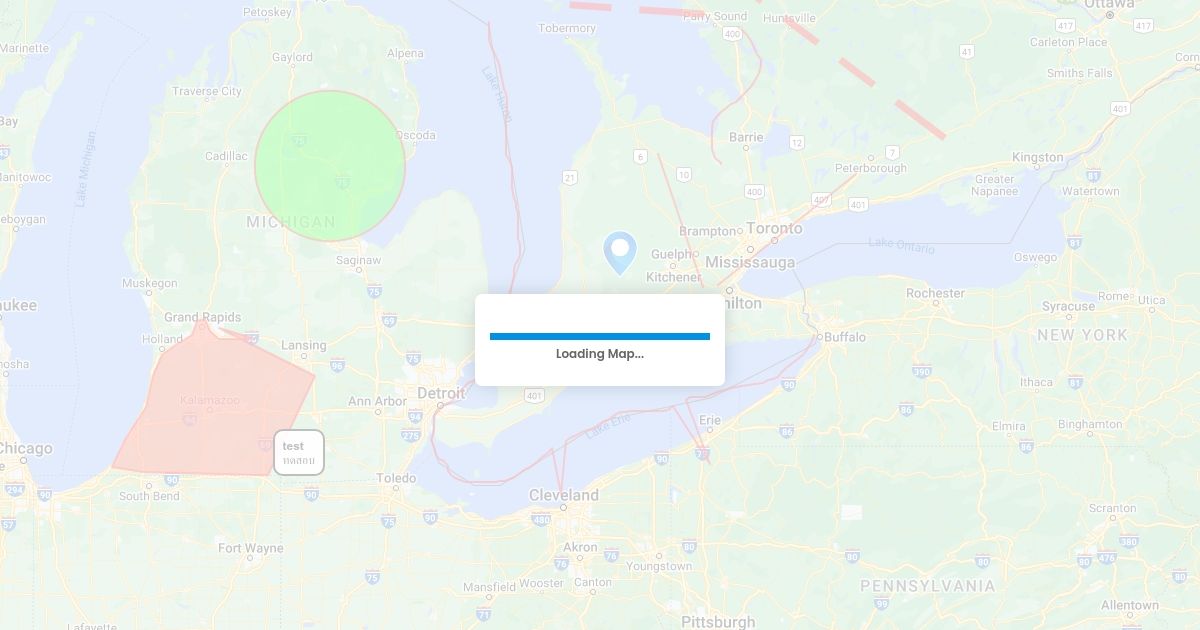This screenshot has width=1200, height=630.
Task: Click the 'test' label box
Action: click(299, 452)
